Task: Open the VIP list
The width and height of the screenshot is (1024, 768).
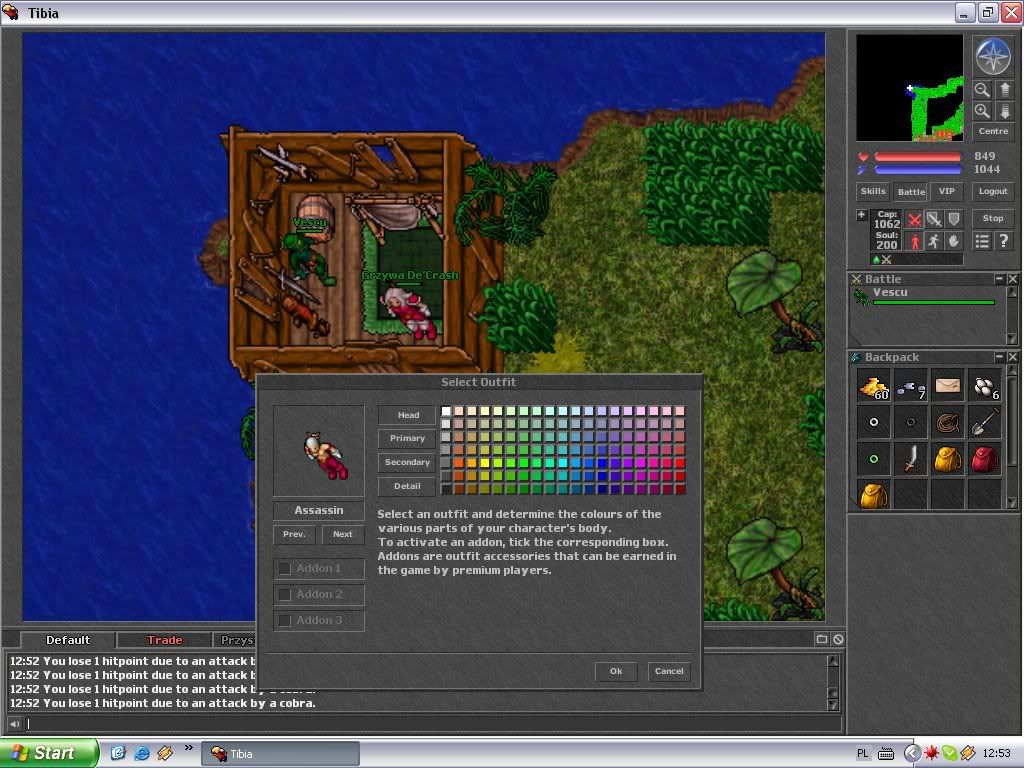Action: click(947, 191)
